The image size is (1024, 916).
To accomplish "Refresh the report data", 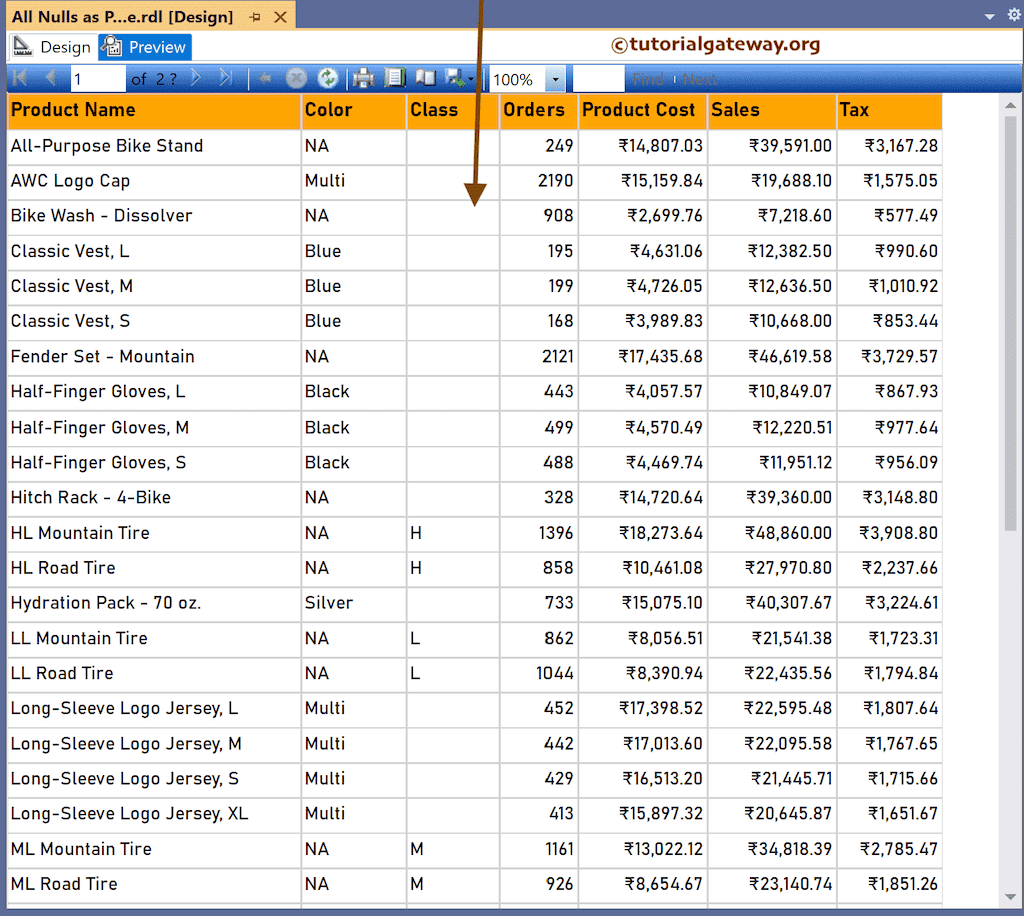I will [329, 78].
